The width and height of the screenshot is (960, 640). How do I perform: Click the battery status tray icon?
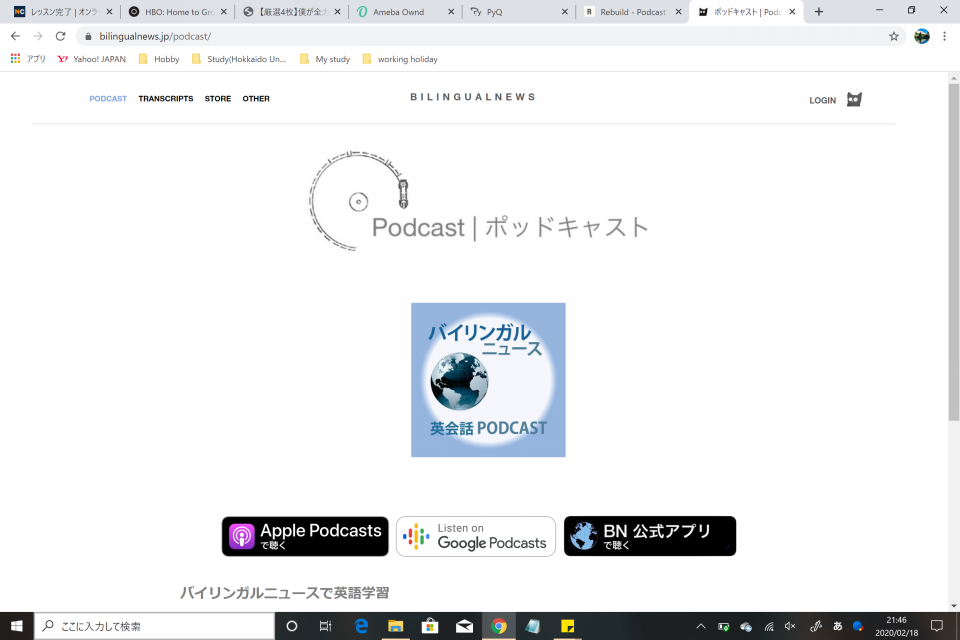click(x=723, y=626)
